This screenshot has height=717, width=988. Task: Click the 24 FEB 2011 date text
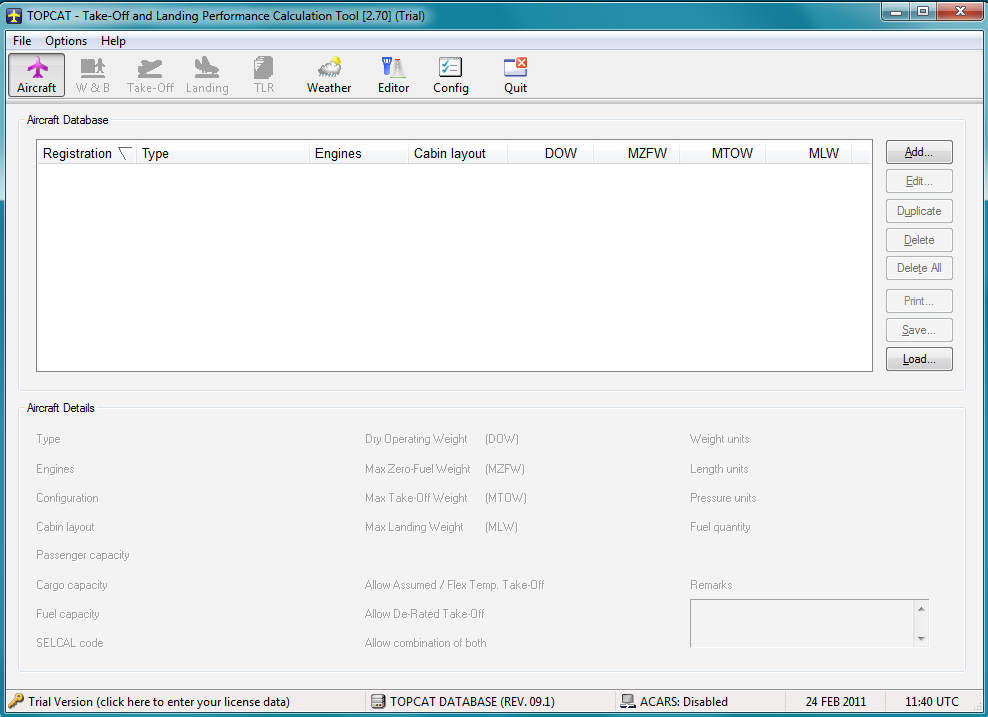click(x=836, y=701)
